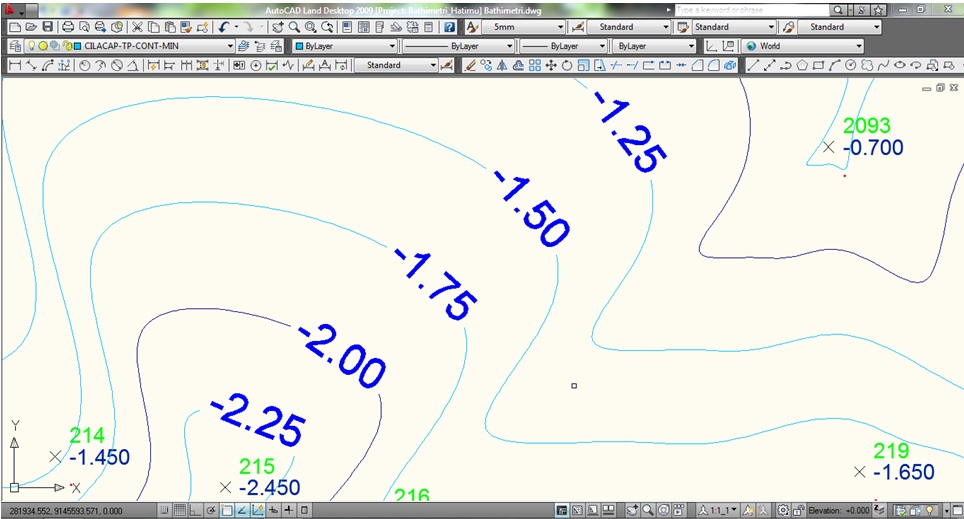This screenshot has height=519, width=964.
Task: Open the dimension style Standard dropdown in top row
Action: 627,27
